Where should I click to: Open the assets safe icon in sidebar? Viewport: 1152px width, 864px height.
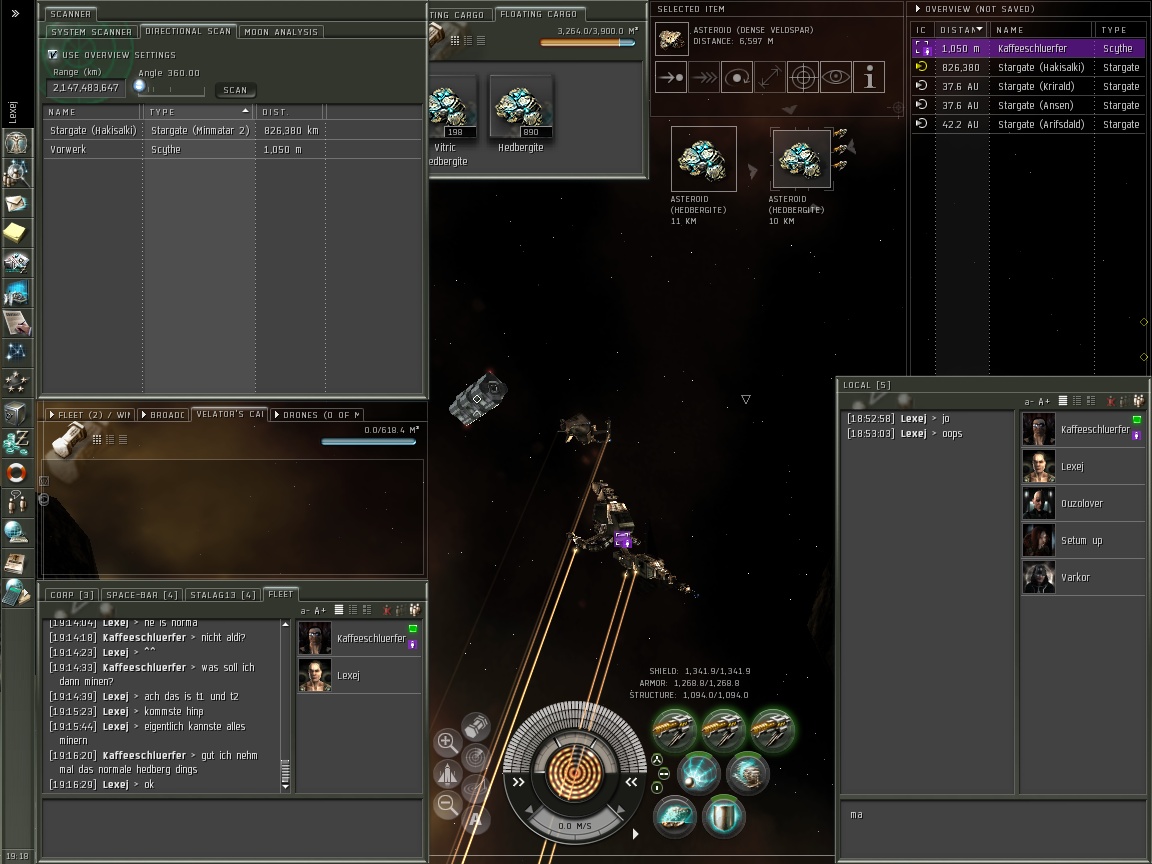[x=16, y=413]
